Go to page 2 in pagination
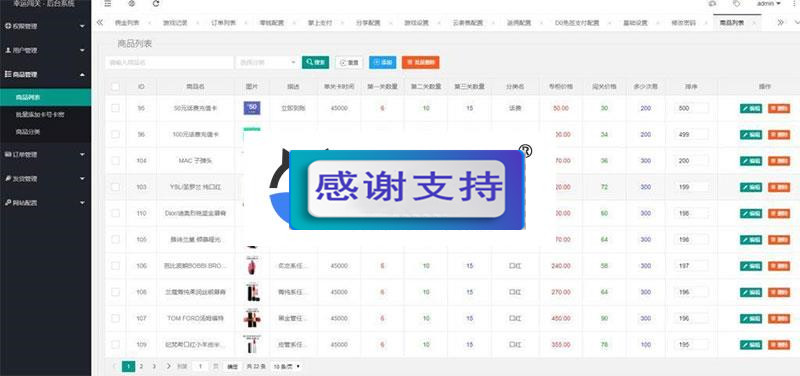Image resolution: width=800 pixels, height=376 pixels. point(142,366)
